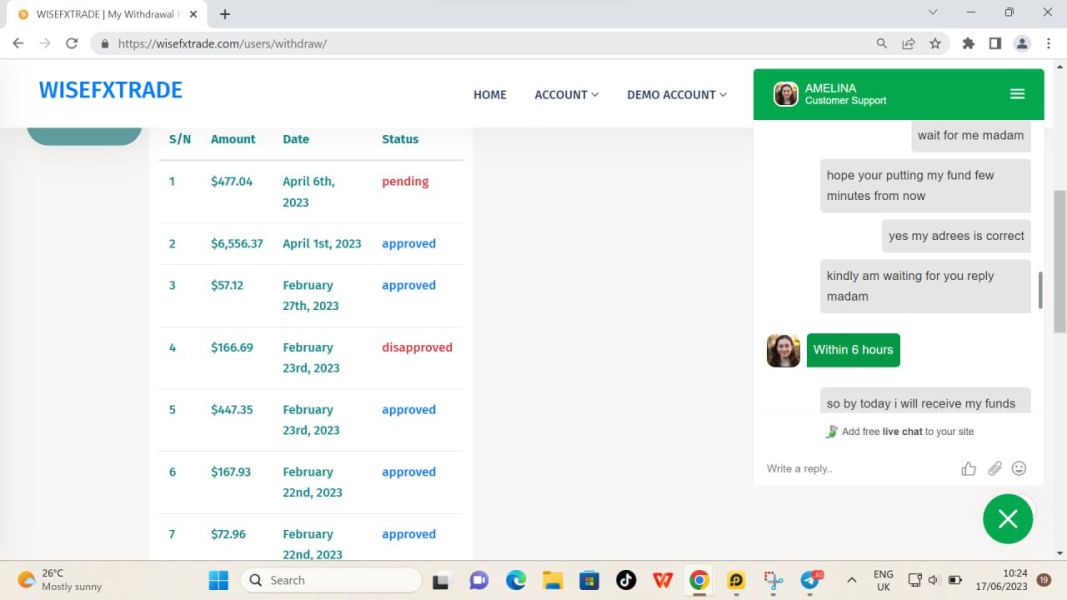Open WPS Office from taskbar
The image size is (1067, 600).
(663, 580)
